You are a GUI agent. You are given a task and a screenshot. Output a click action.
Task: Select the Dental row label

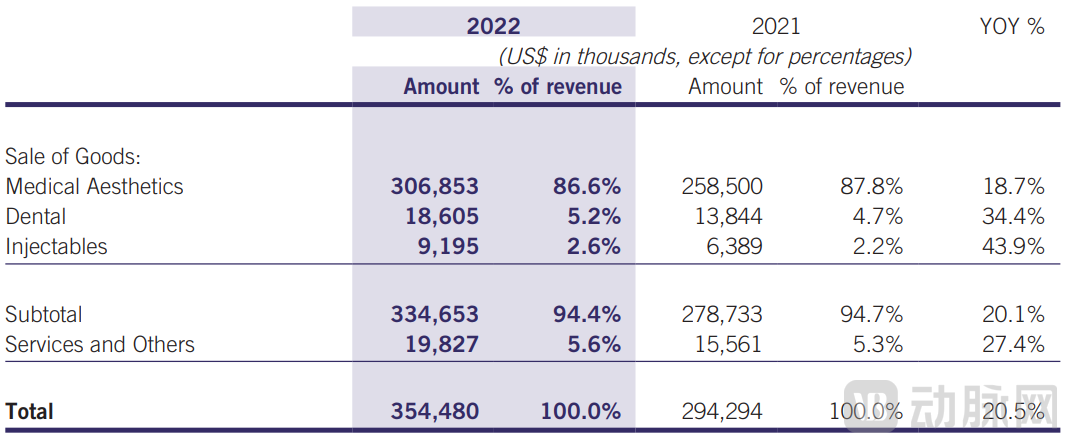coord(35,216)
